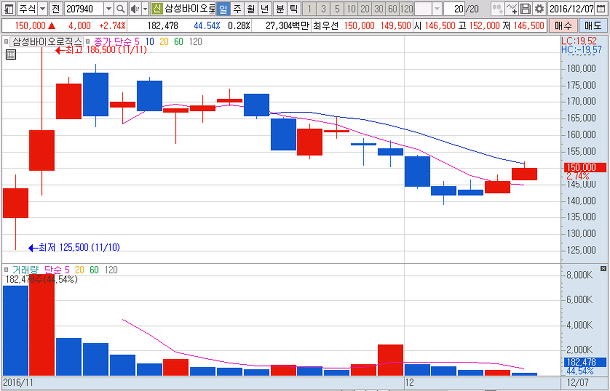
Task: Click the green 신 badge icon
Action: coord(156,8)
